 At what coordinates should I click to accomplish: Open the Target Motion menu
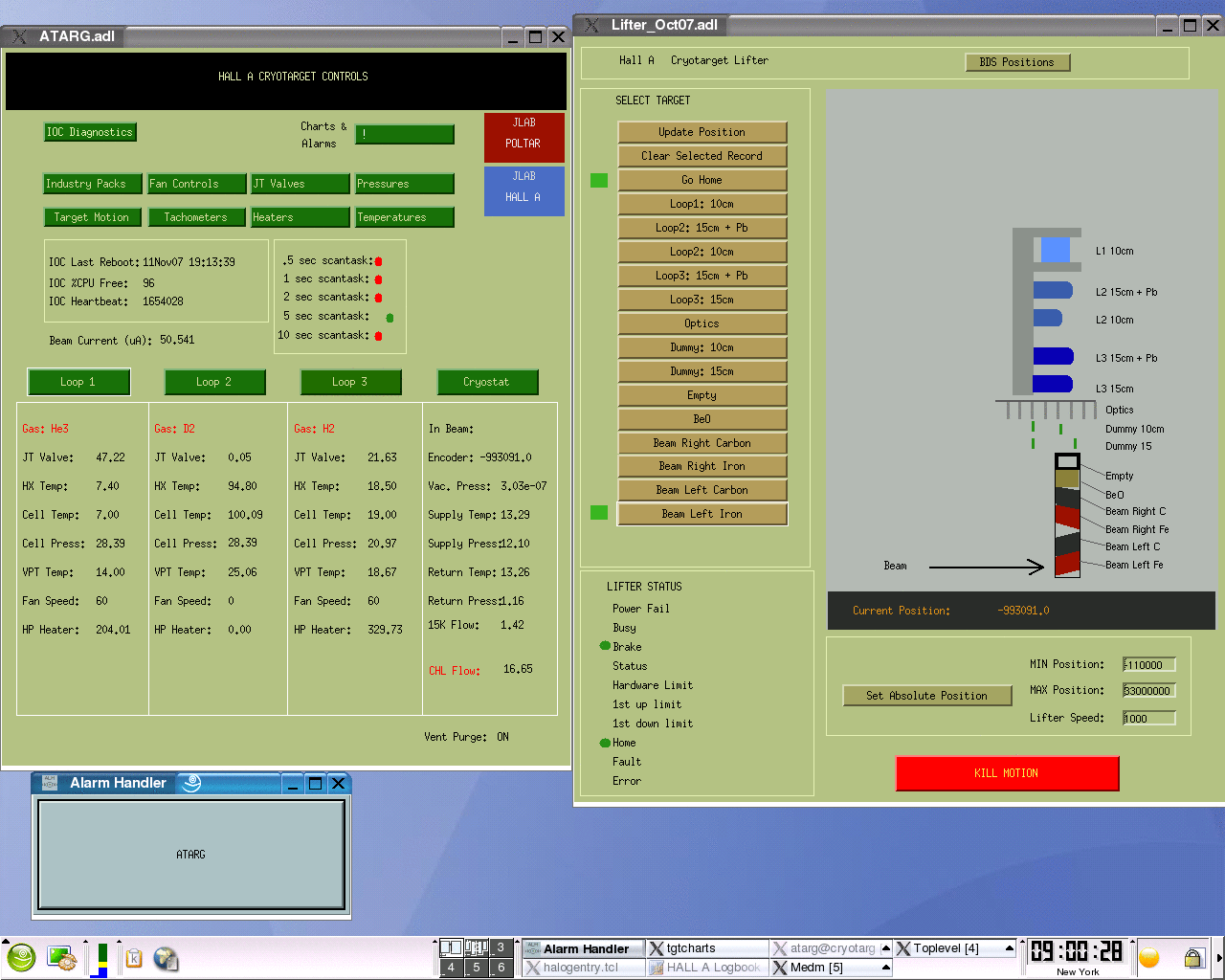(92, 217)
